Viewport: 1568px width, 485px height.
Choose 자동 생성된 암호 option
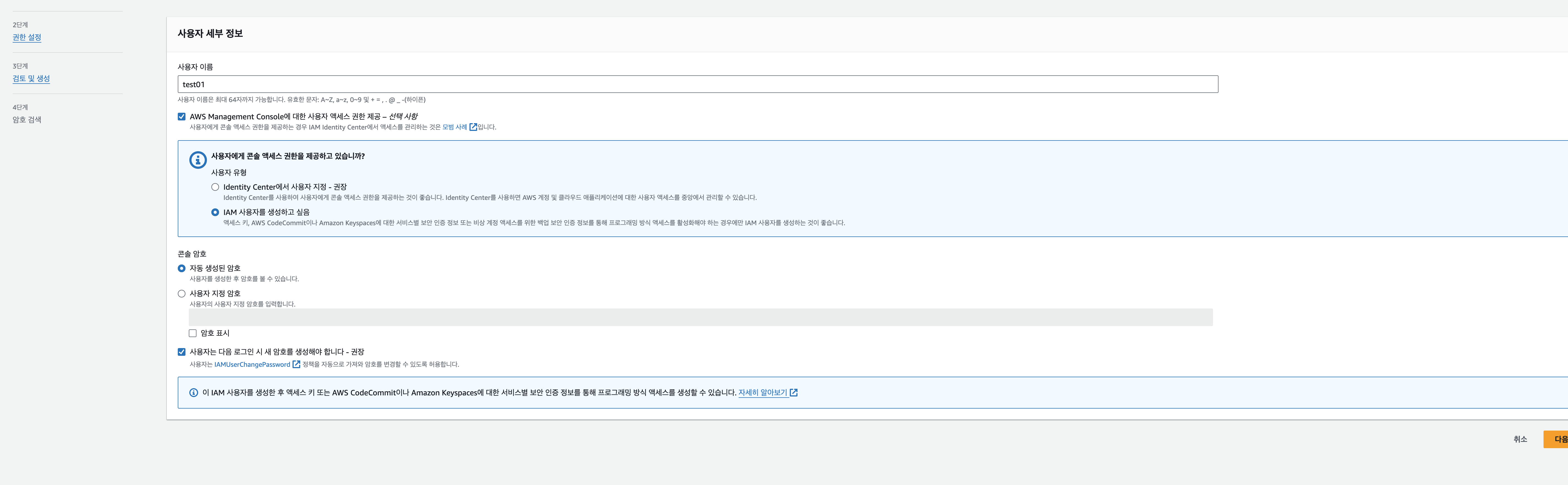181,268
